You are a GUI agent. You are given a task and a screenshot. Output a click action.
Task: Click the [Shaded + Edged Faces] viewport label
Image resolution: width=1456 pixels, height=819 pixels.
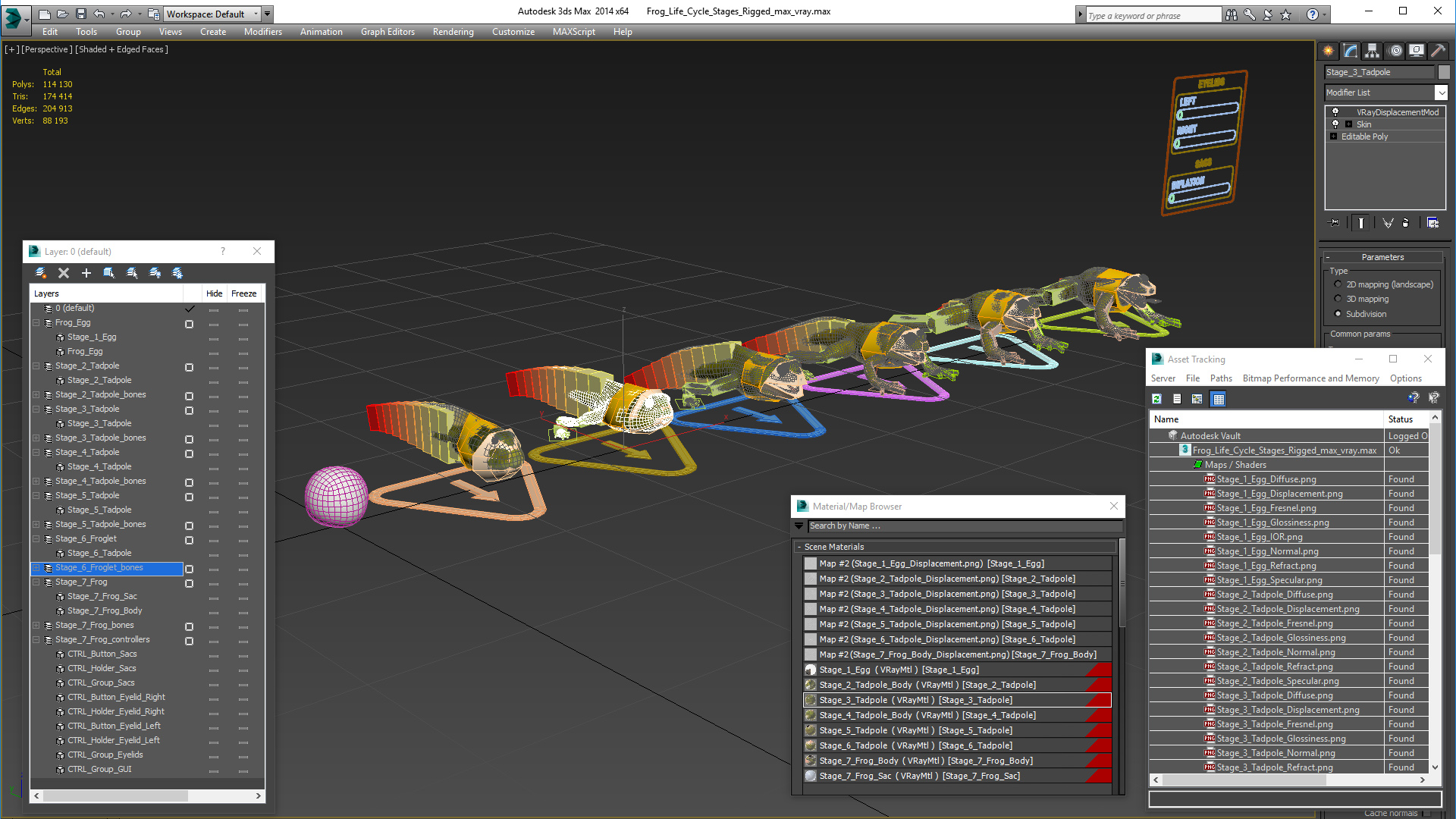pos(121,49)
